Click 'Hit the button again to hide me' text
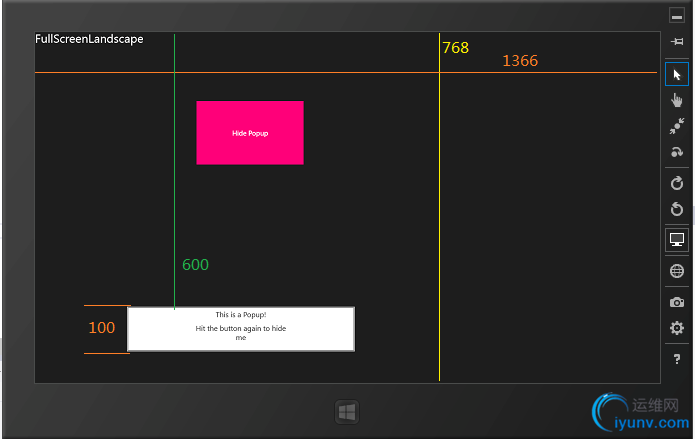 241,333
